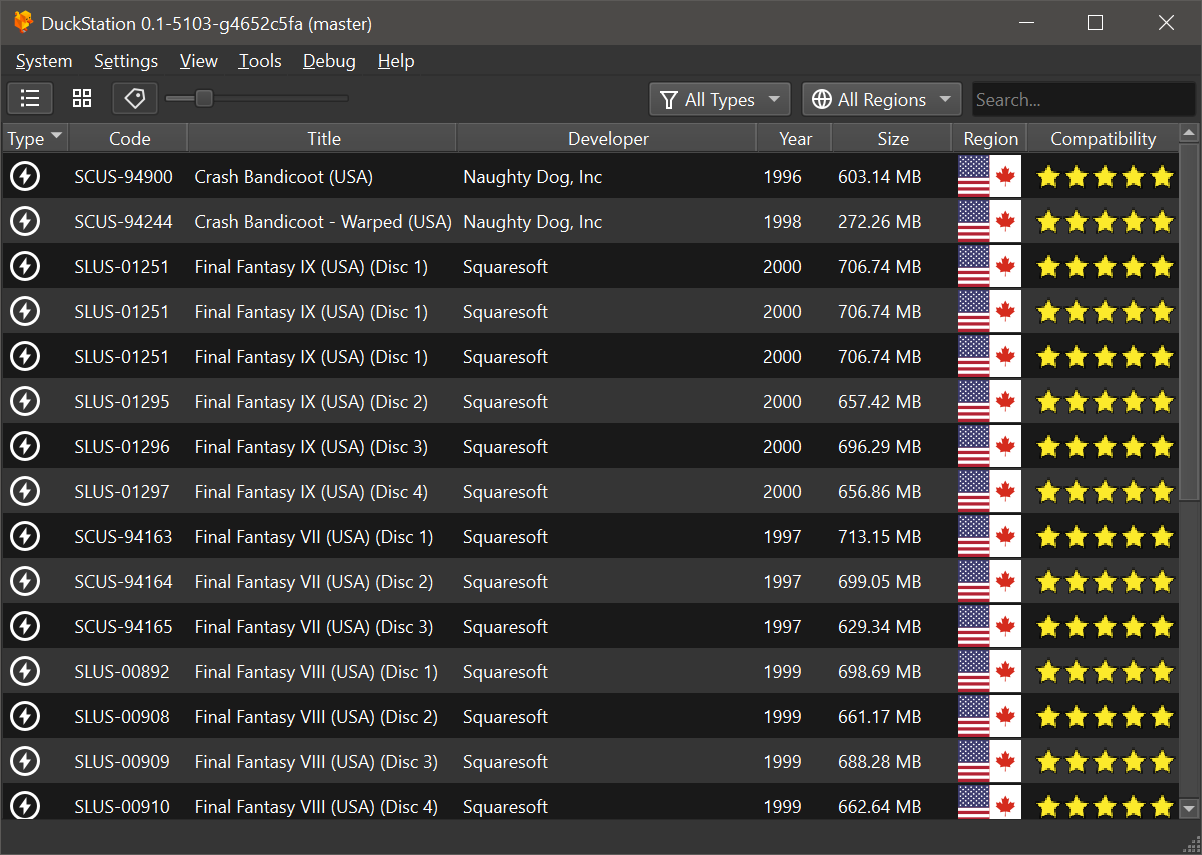
Task: Click the scrollbar up arrow
Action: pyautogui.click(x=1189, y=133)
